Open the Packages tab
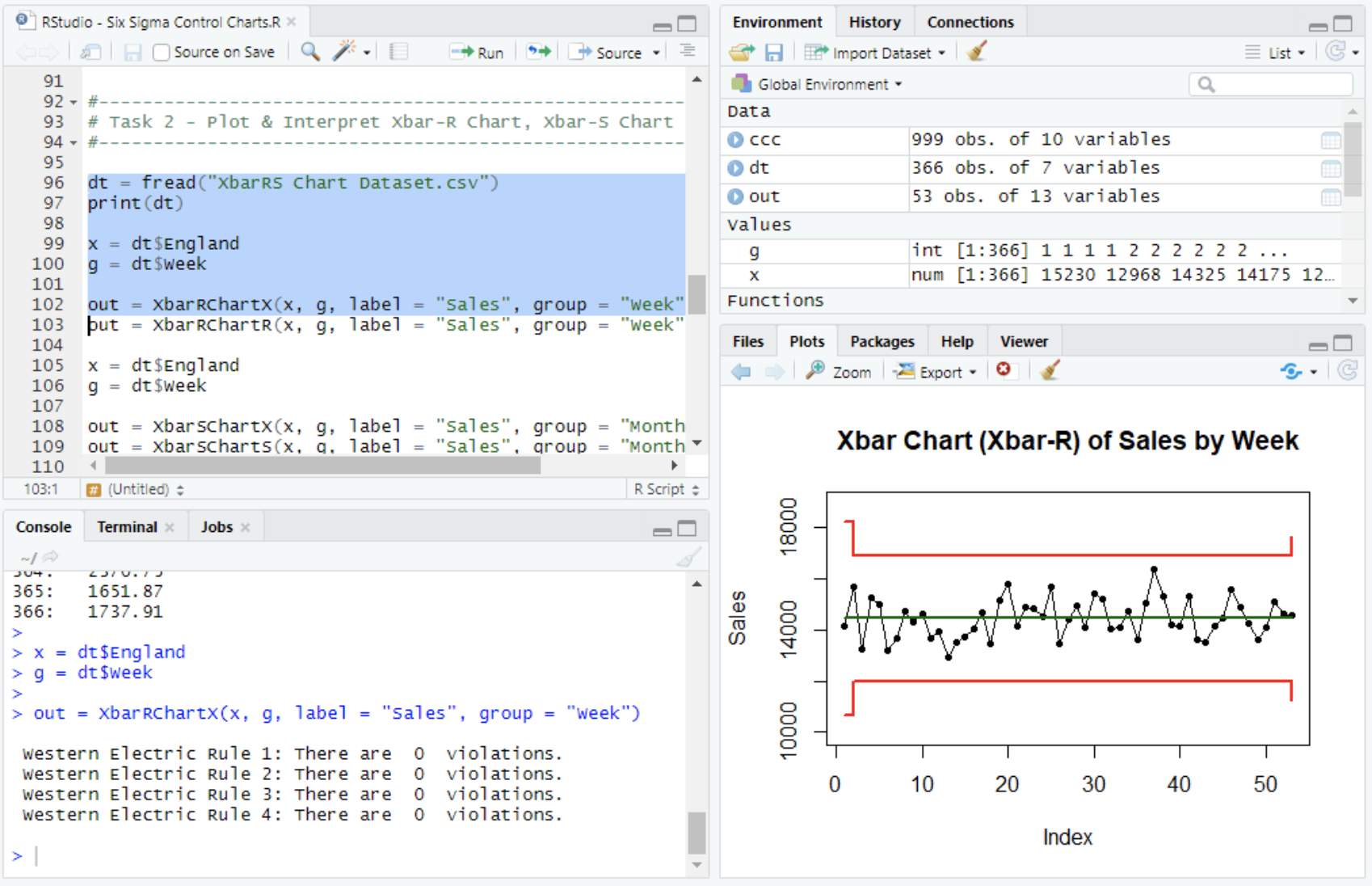This screenshot has height=886, width=1372. pyautogui.click(x=882, y=340)
